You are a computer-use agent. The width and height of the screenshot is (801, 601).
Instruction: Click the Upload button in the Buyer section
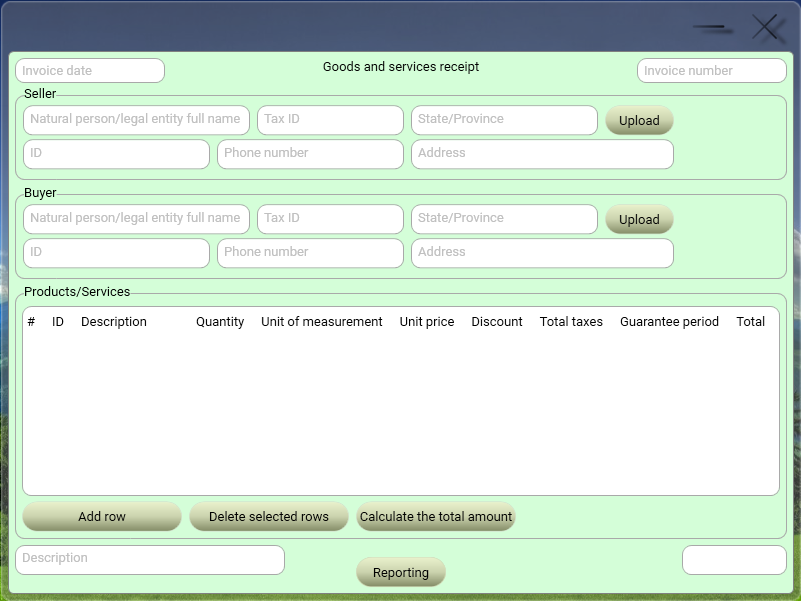click(x=639, y=219)
